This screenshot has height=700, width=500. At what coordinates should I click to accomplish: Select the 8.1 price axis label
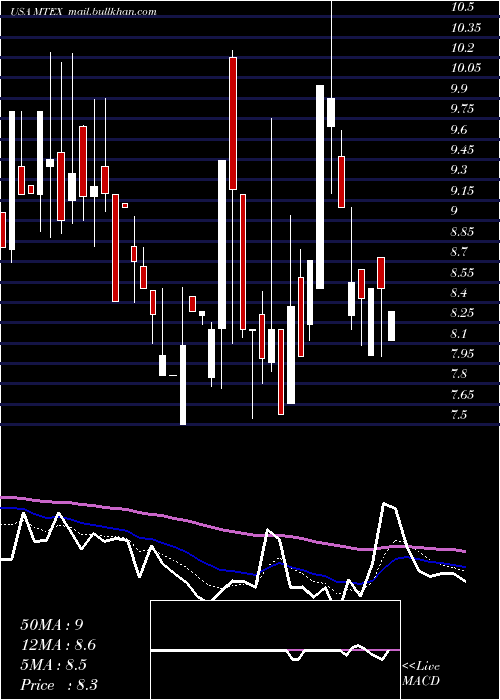[x=461, y=333]
